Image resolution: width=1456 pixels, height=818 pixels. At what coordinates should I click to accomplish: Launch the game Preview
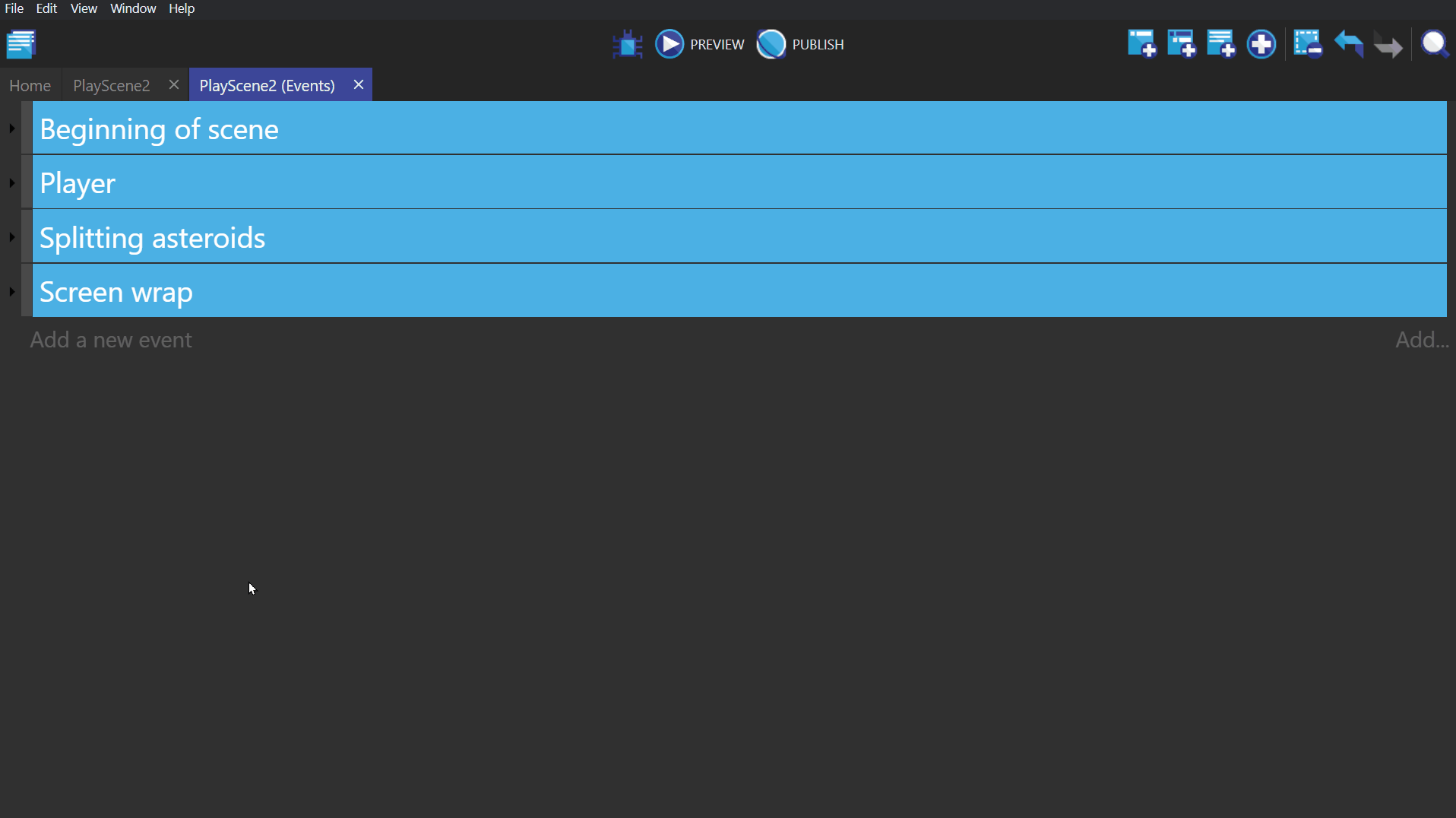point(700,44)
